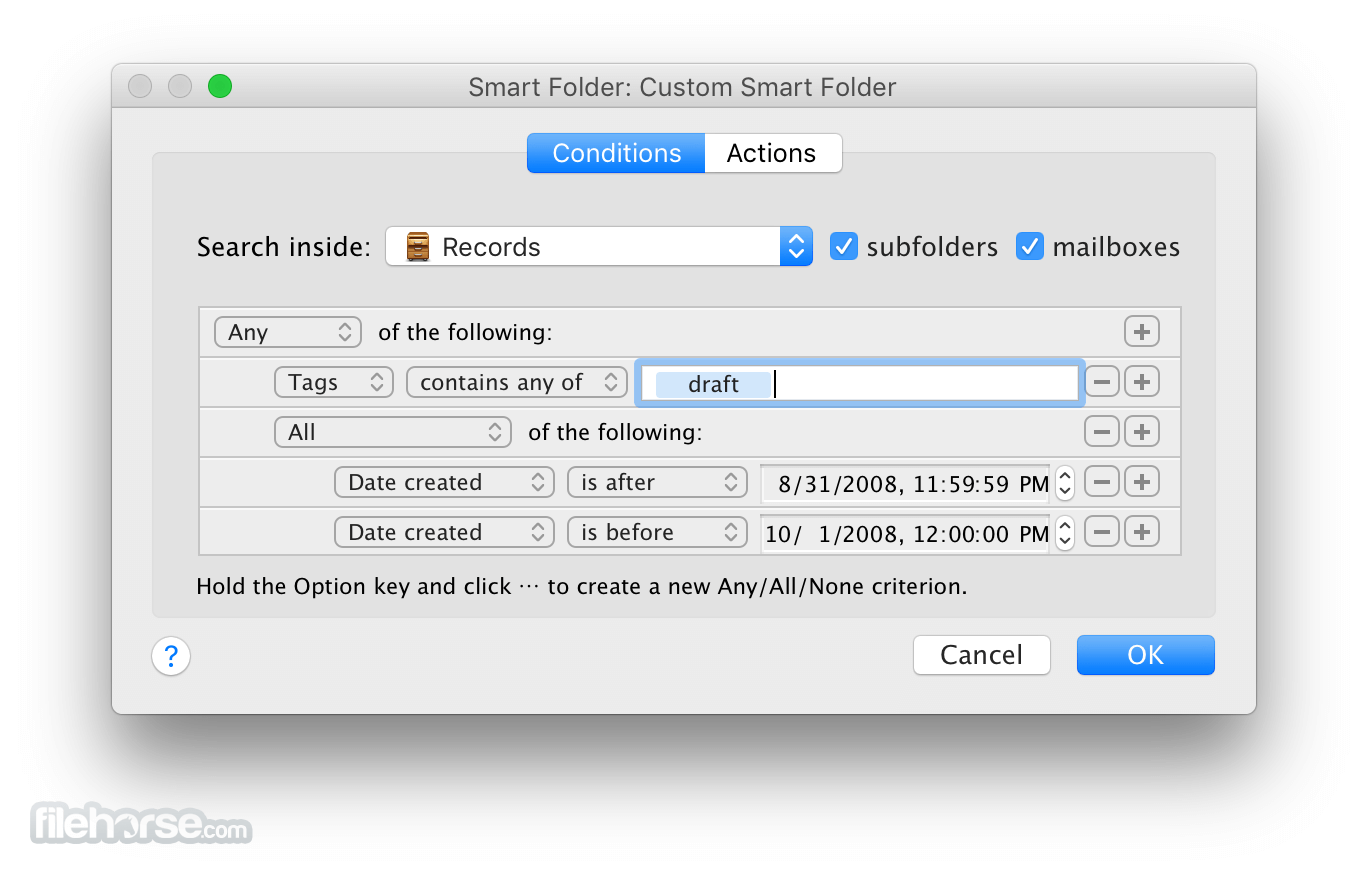This screenshot has height=874, width=1368.
Task: Remove the 'is after' date condition
Action: pyautogui.click(x=1101, y=482)
